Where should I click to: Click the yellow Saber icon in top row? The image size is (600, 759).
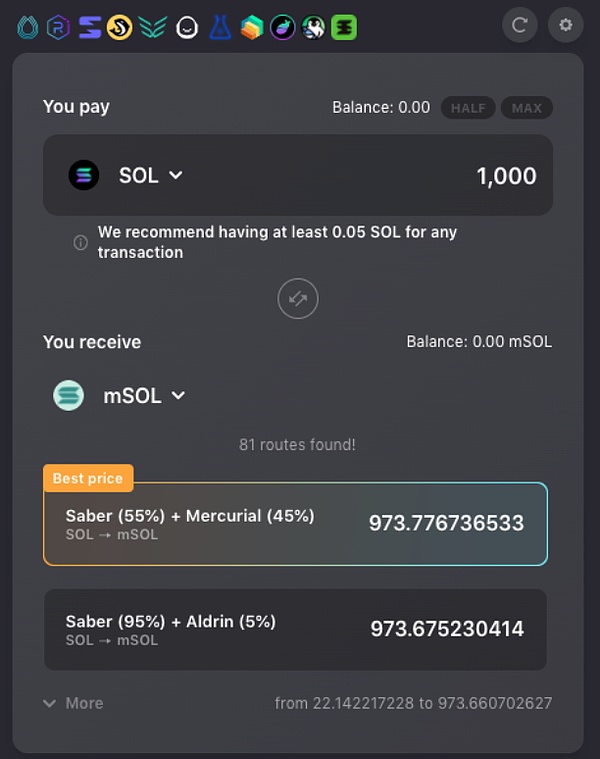[120, 28]
